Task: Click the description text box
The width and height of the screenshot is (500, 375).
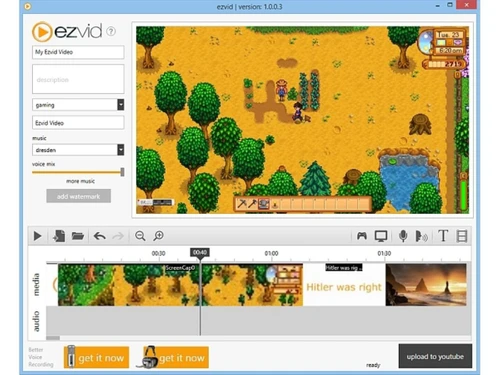Action: coord(78,79)
